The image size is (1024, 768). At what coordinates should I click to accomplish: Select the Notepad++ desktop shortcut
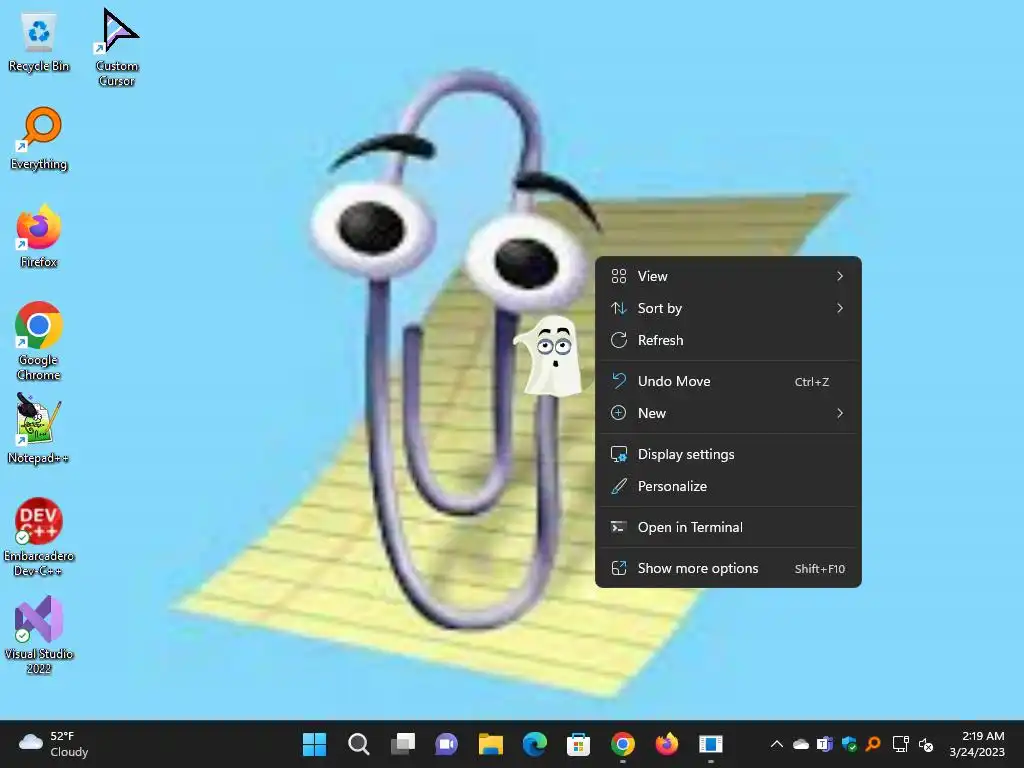[39, 428]
